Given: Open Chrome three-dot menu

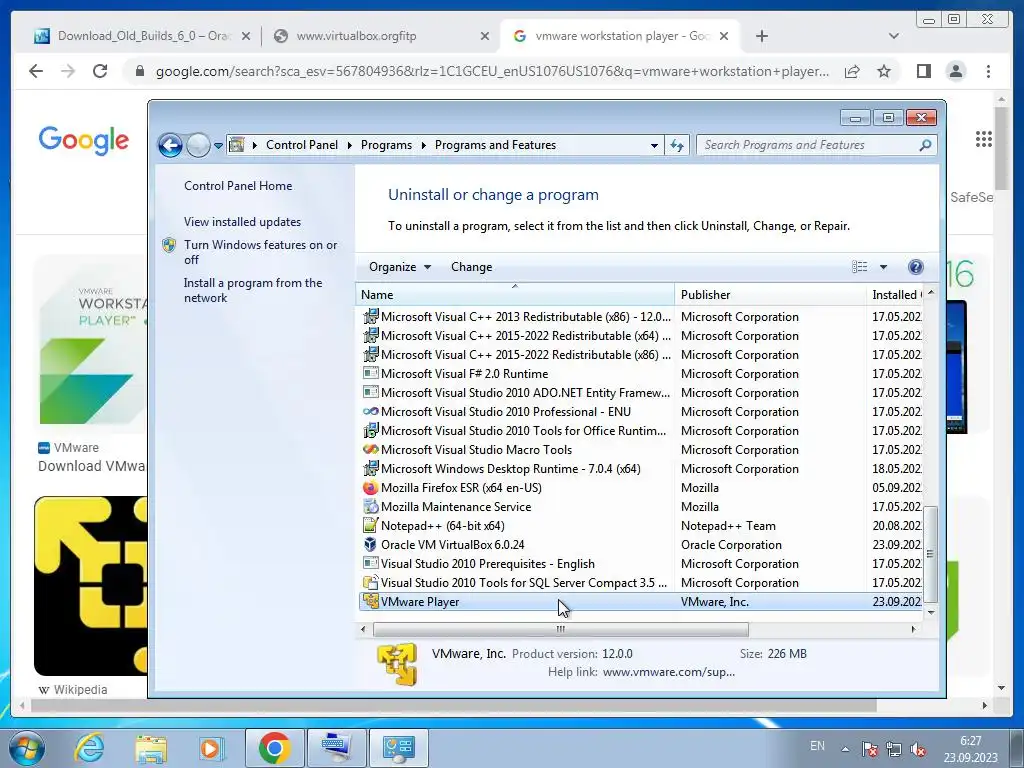Looking at the screenshot, I should 988,71.
